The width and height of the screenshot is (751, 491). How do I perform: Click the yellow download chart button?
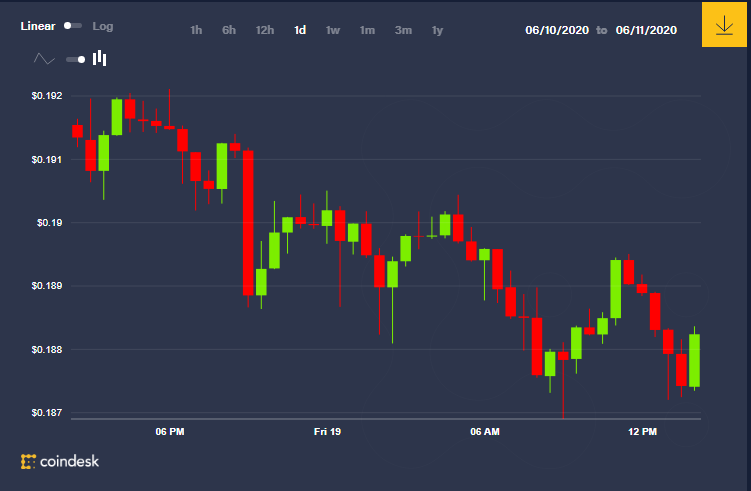tap(724, 24)
